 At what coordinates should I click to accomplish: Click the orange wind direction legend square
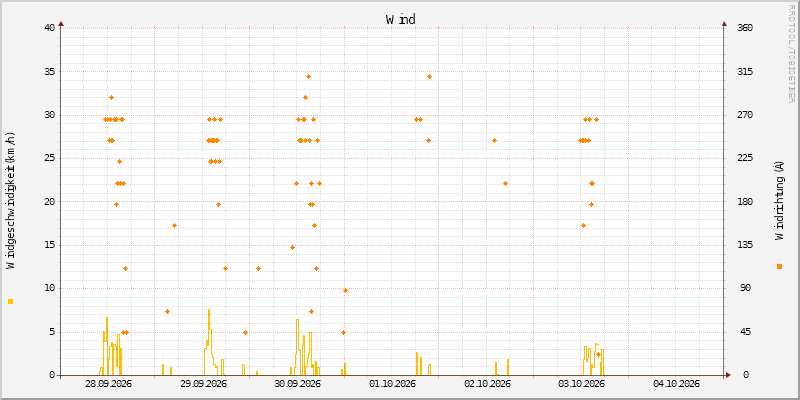point(779,266)
